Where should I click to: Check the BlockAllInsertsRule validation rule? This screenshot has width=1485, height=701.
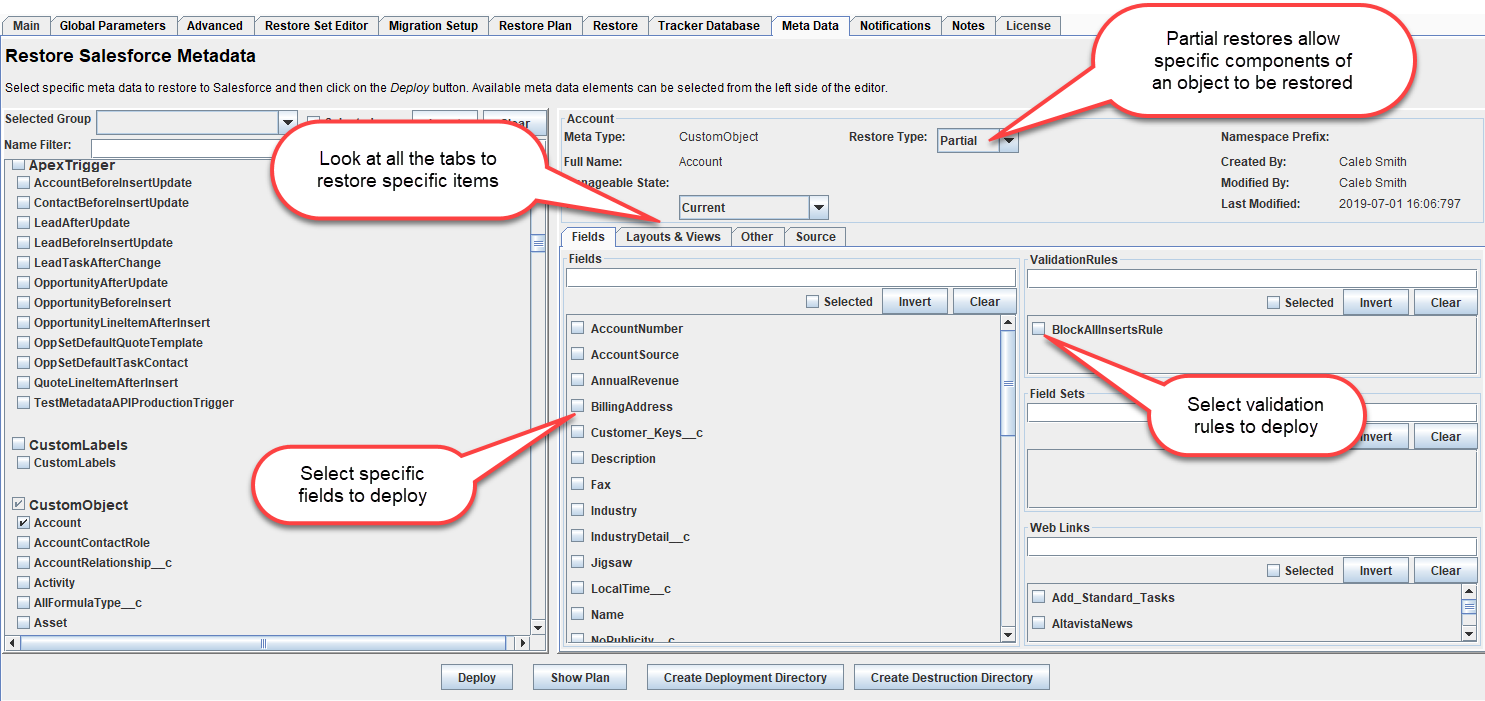click(1039, 330)
